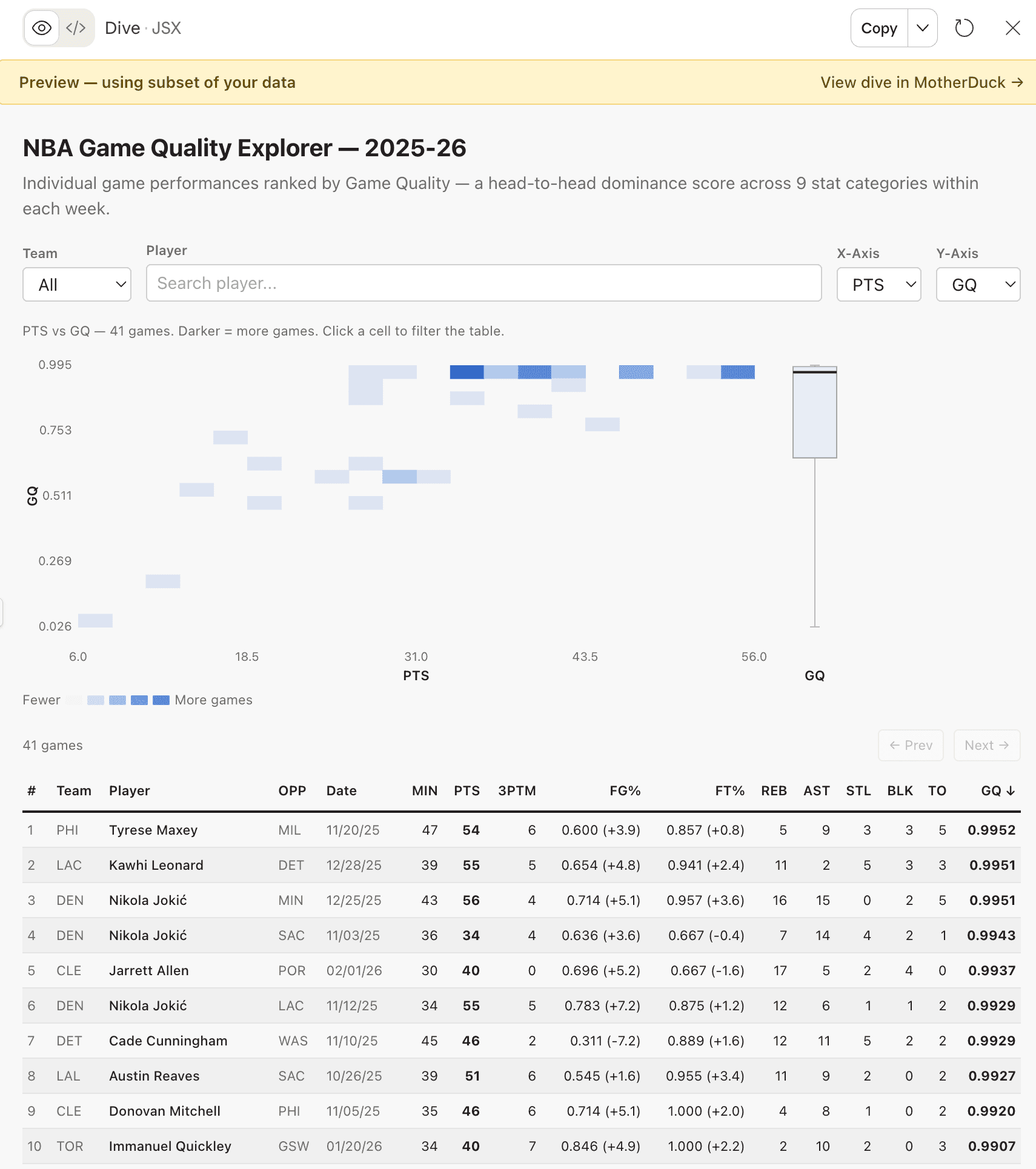
Task: Click the Prev page button
Action: pyautogui.click(x=911, y=745)
